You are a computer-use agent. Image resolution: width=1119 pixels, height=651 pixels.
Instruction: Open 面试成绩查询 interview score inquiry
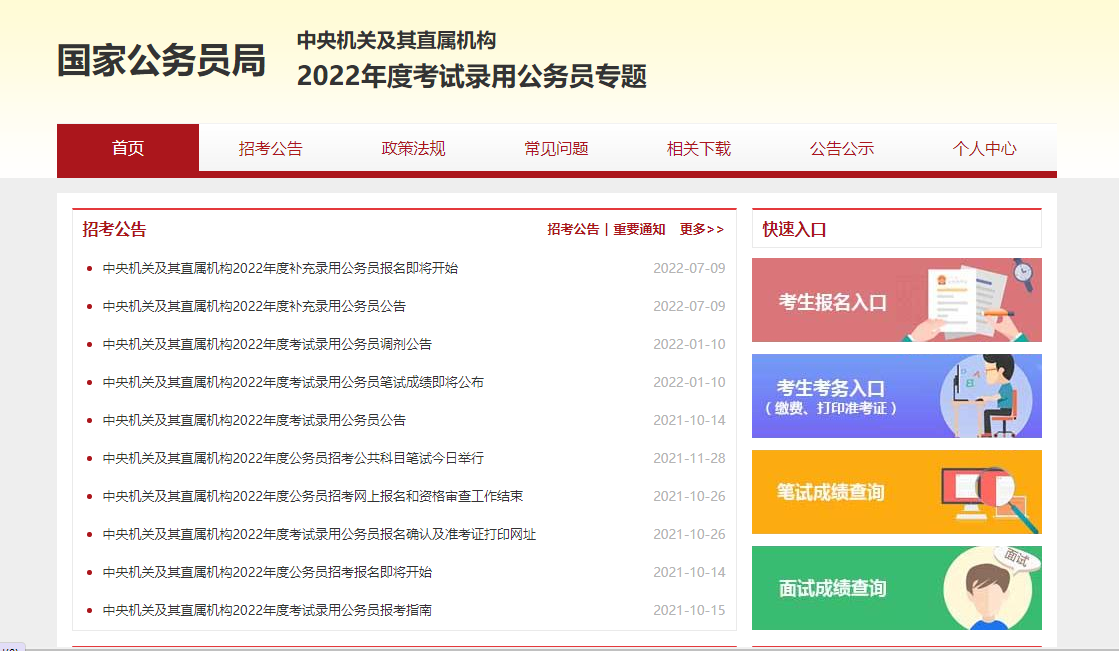coord(896,588)
